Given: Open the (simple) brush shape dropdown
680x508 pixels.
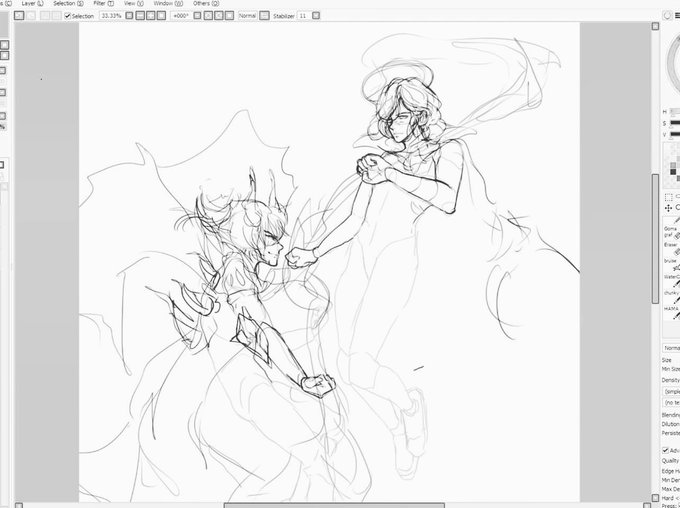Looking at the screenshot, I should point(671,391).
